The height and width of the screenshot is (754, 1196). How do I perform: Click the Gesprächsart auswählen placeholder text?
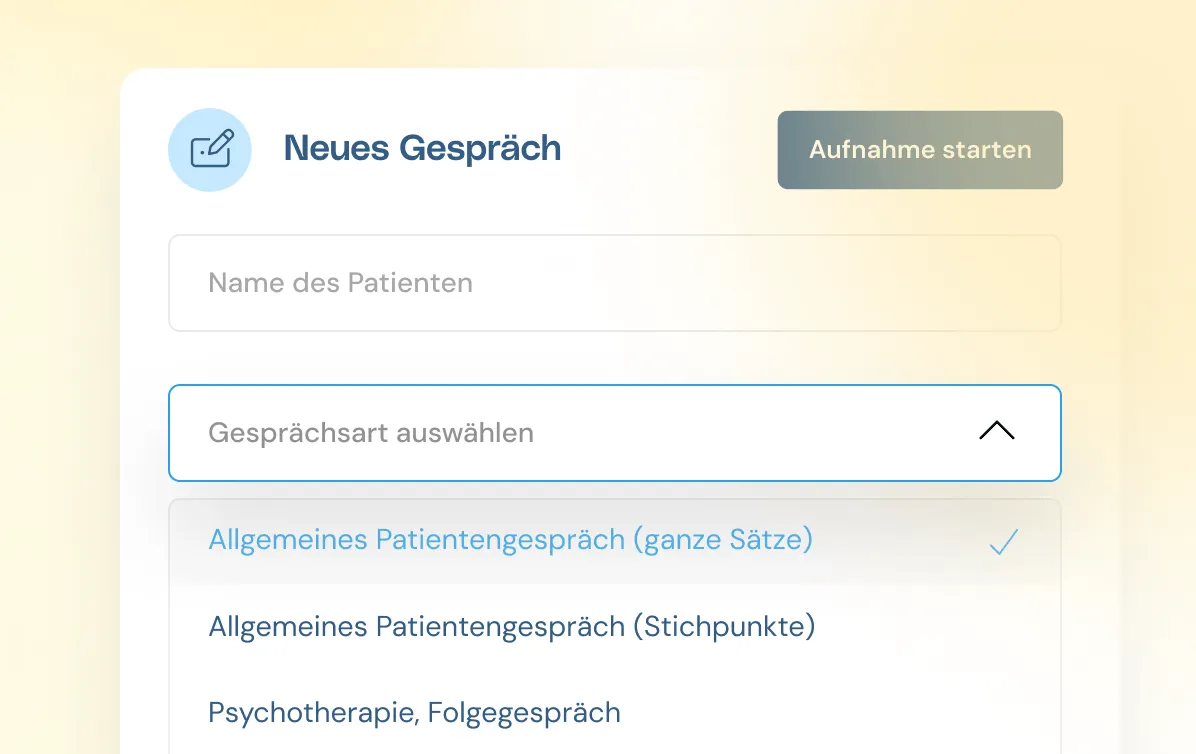[x=371, y=432]
